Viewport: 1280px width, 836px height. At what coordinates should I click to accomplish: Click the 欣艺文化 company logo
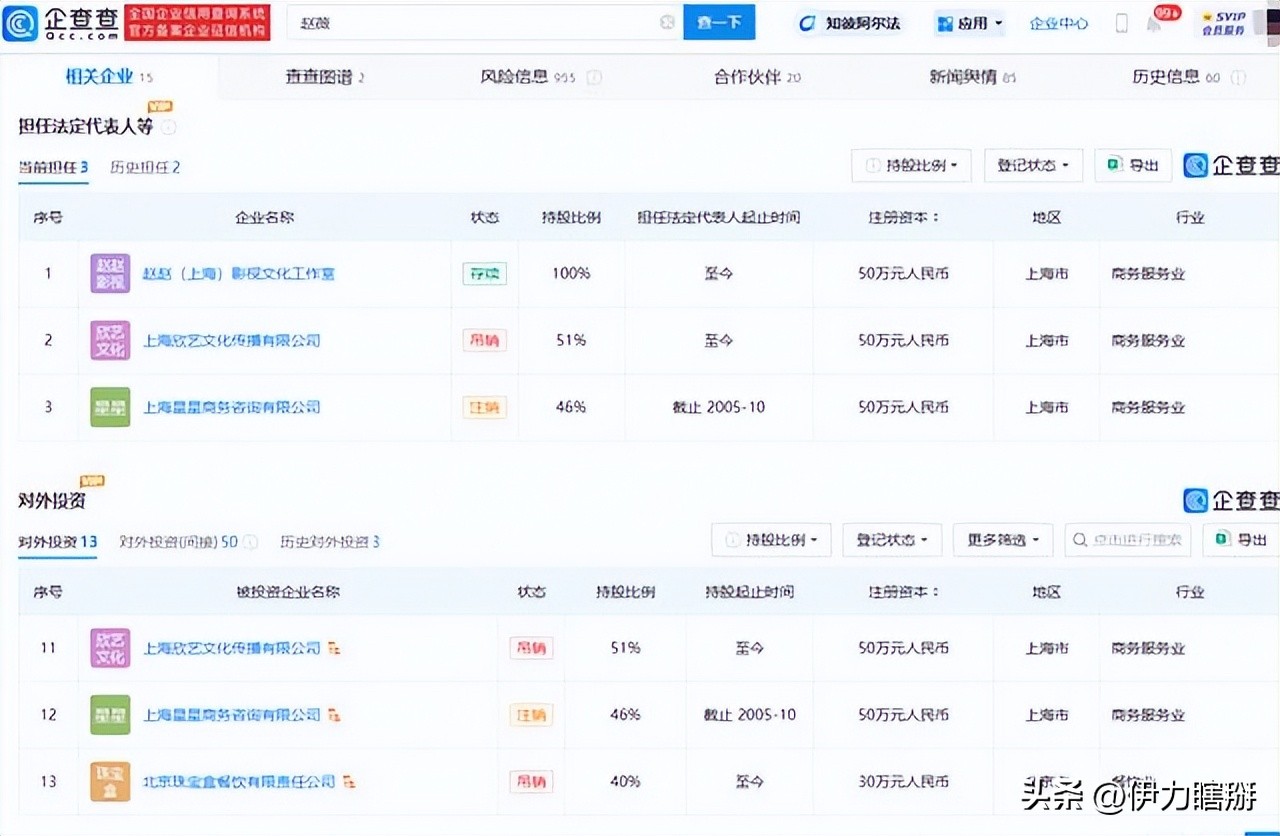(x=110, y=339)
